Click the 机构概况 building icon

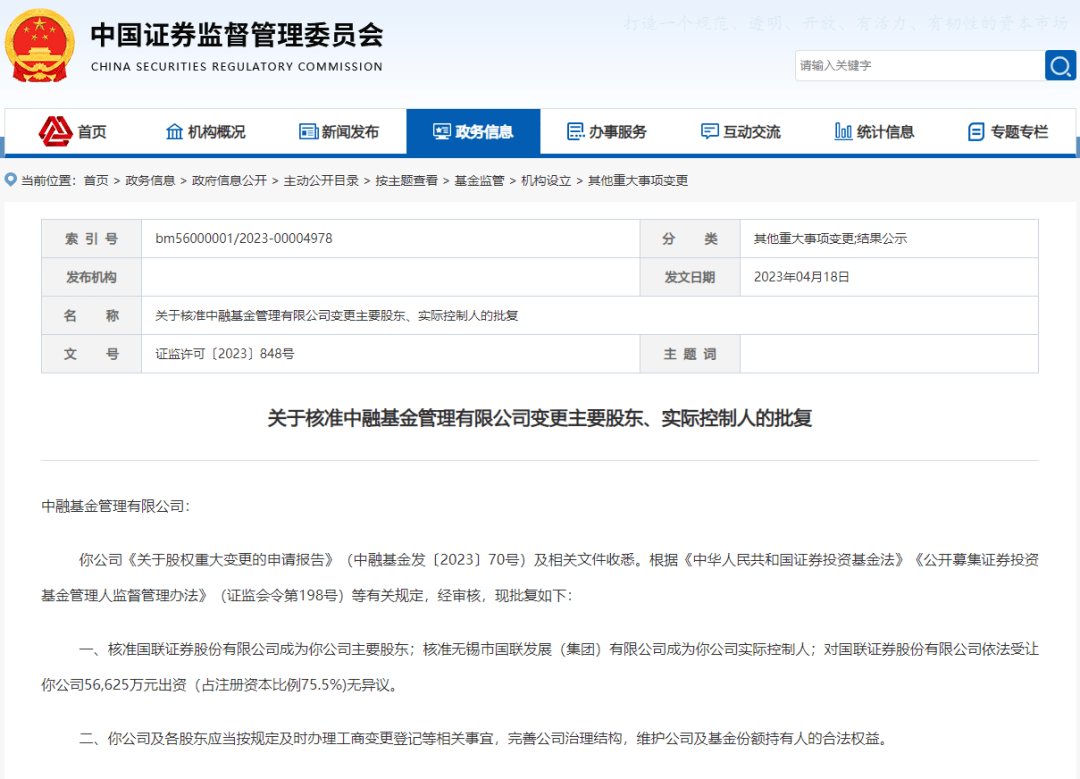click(x=174, y=132)
